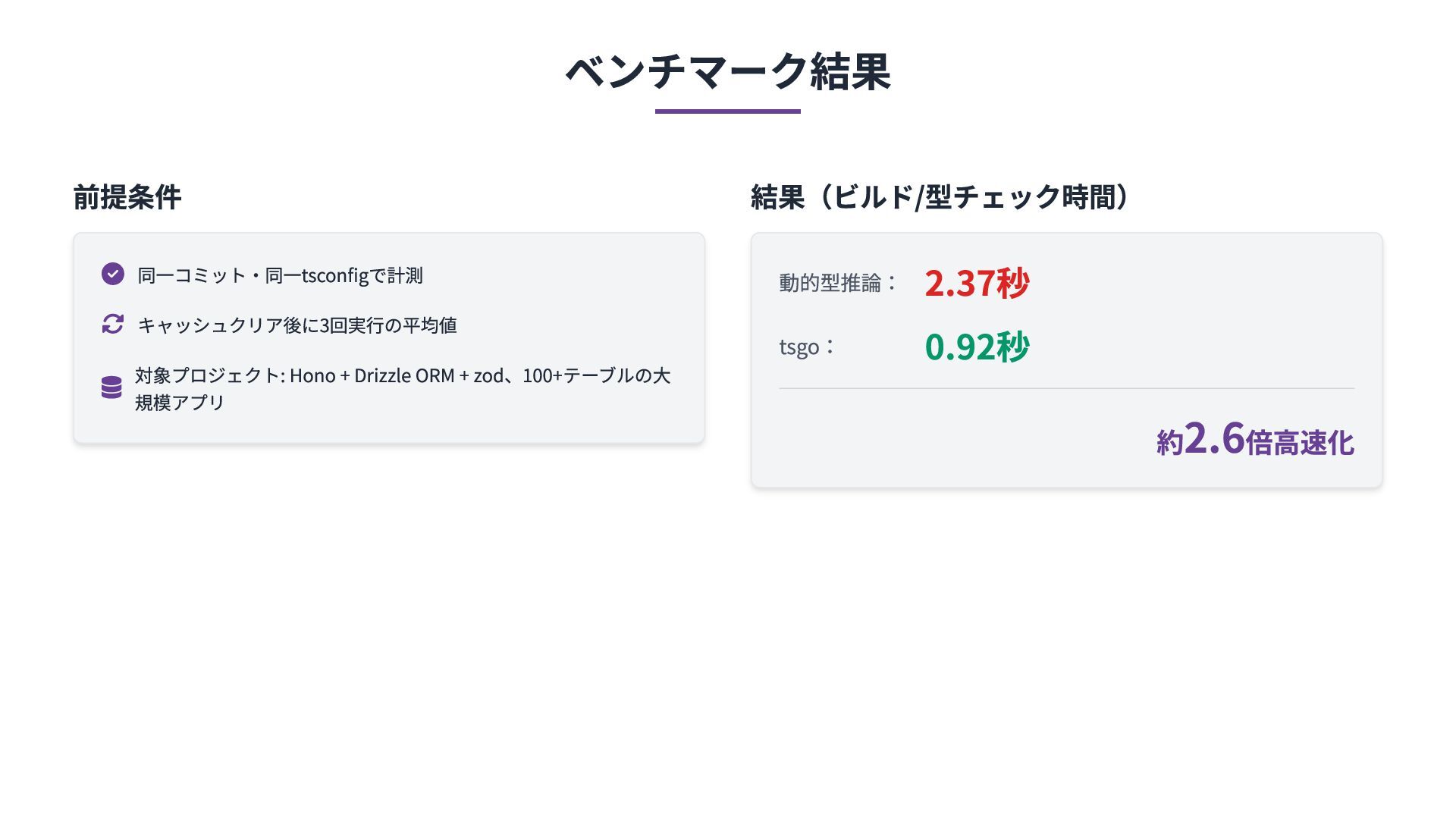Image resolution: width=1456 pixels, height=819 pixels.
Task: Click the ベンチマーク結果 slide title
Action: (728, 72)
